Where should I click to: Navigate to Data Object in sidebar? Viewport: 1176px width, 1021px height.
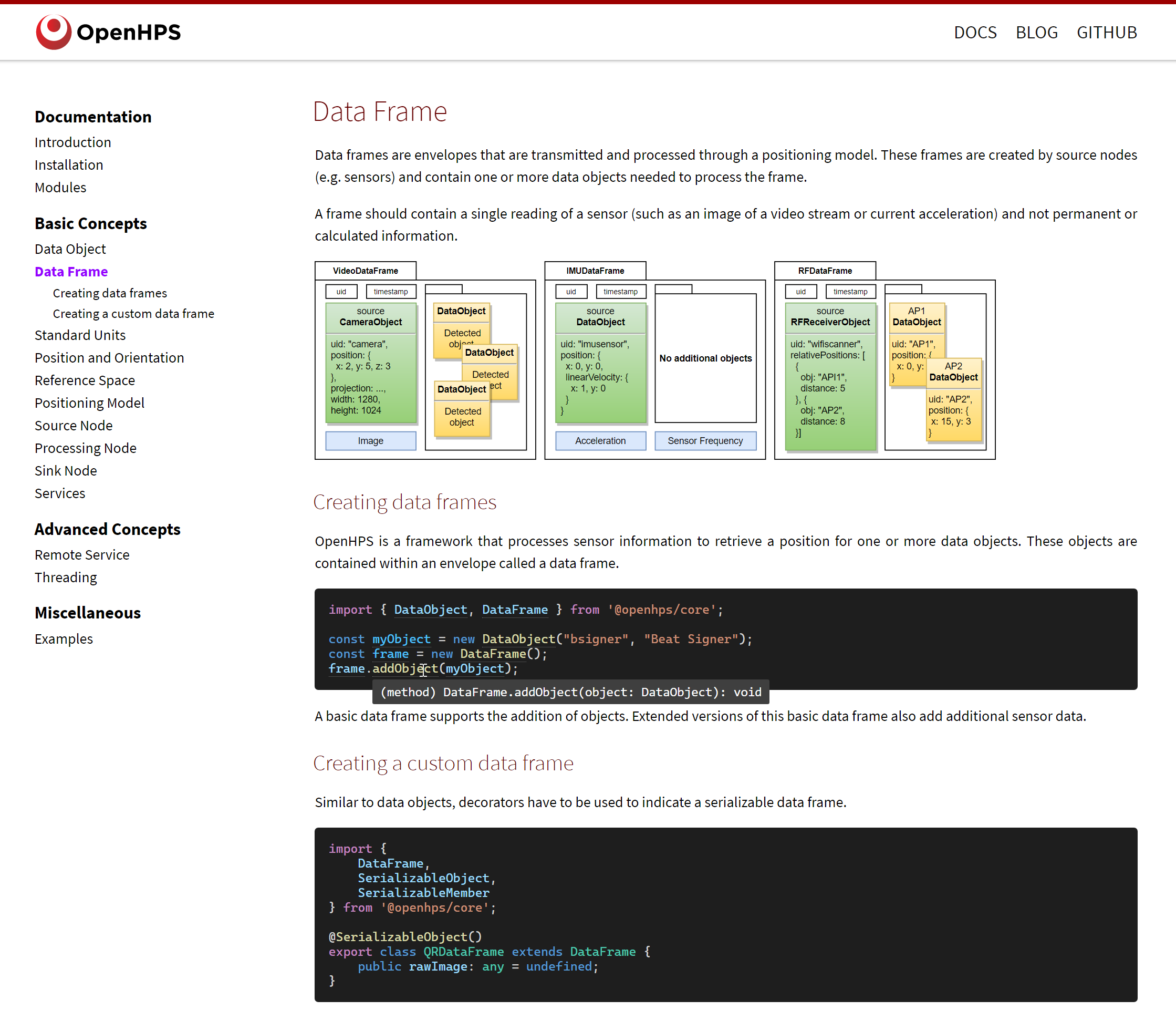tap(70, 249)
